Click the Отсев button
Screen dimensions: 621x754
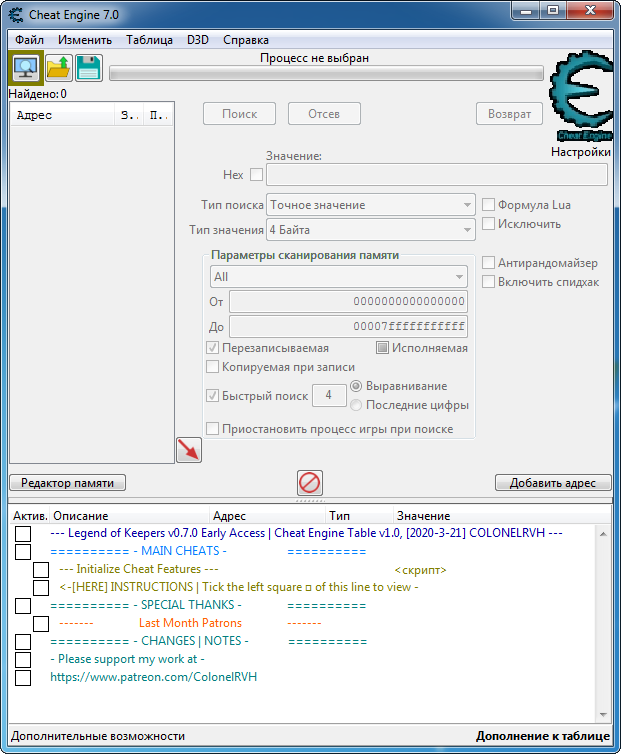coord(324,114)
